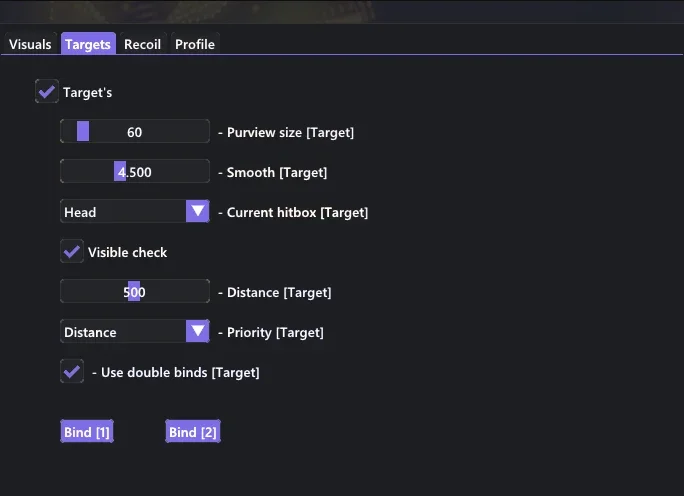Click the Priority dropdown triangle arrow icon
The width and height of the screenshot is (684, 496).
[x=198, y=331]
